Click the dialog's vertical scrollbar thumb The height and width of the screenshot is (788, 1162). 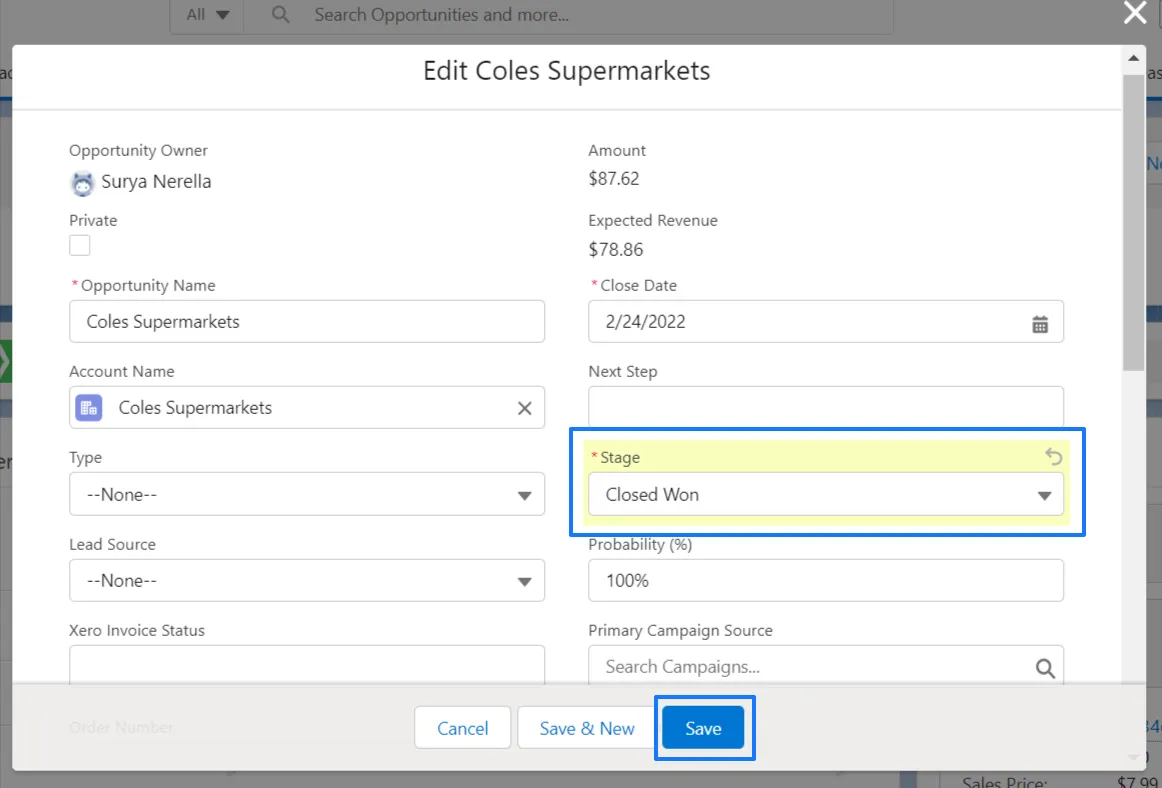[x=1133, y=222]
